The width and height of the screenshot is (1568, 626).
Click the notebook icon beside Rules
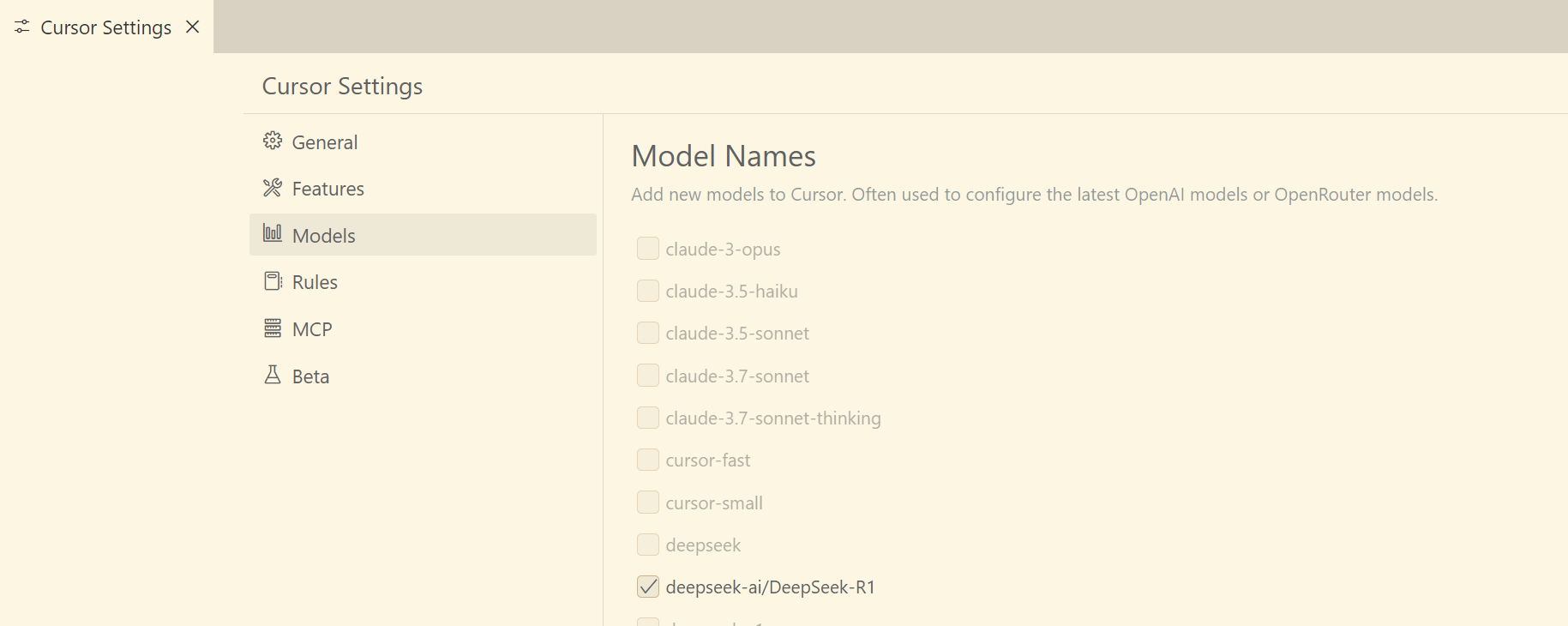click(x=273, y=281)
